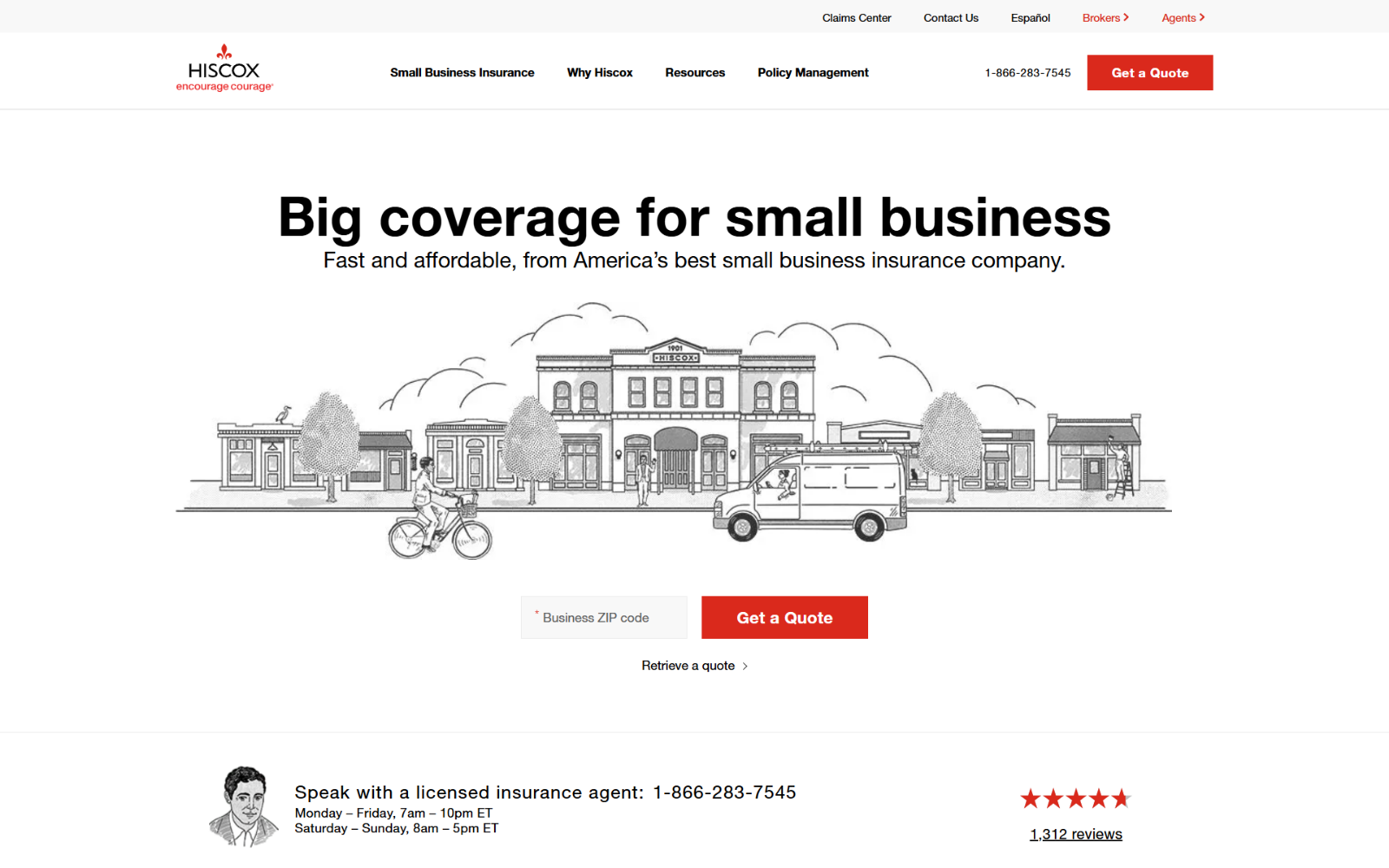Open Small Business Insurance menu
This screenshot has height=868, width=1389.
[462, 73]
